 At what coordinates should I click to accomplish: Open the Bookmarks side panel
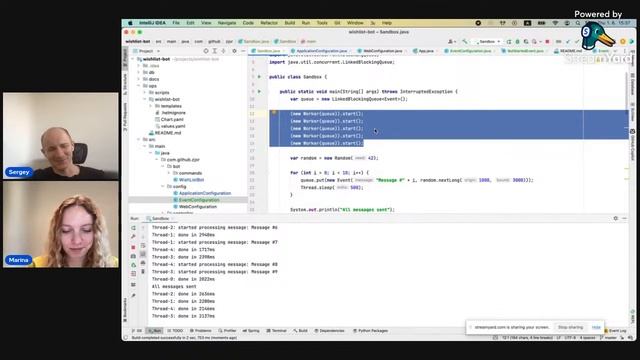[x=125, y=309]
